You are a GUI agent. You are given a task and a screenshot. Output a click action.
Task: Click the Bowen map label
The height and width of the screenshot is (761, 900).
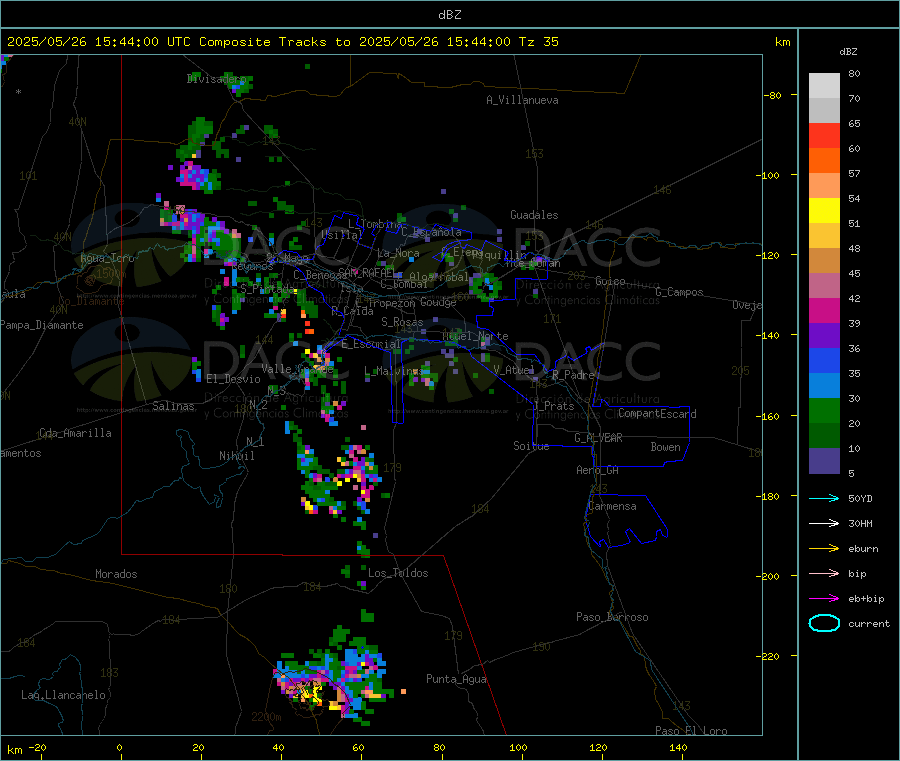[x=666, y=447]
